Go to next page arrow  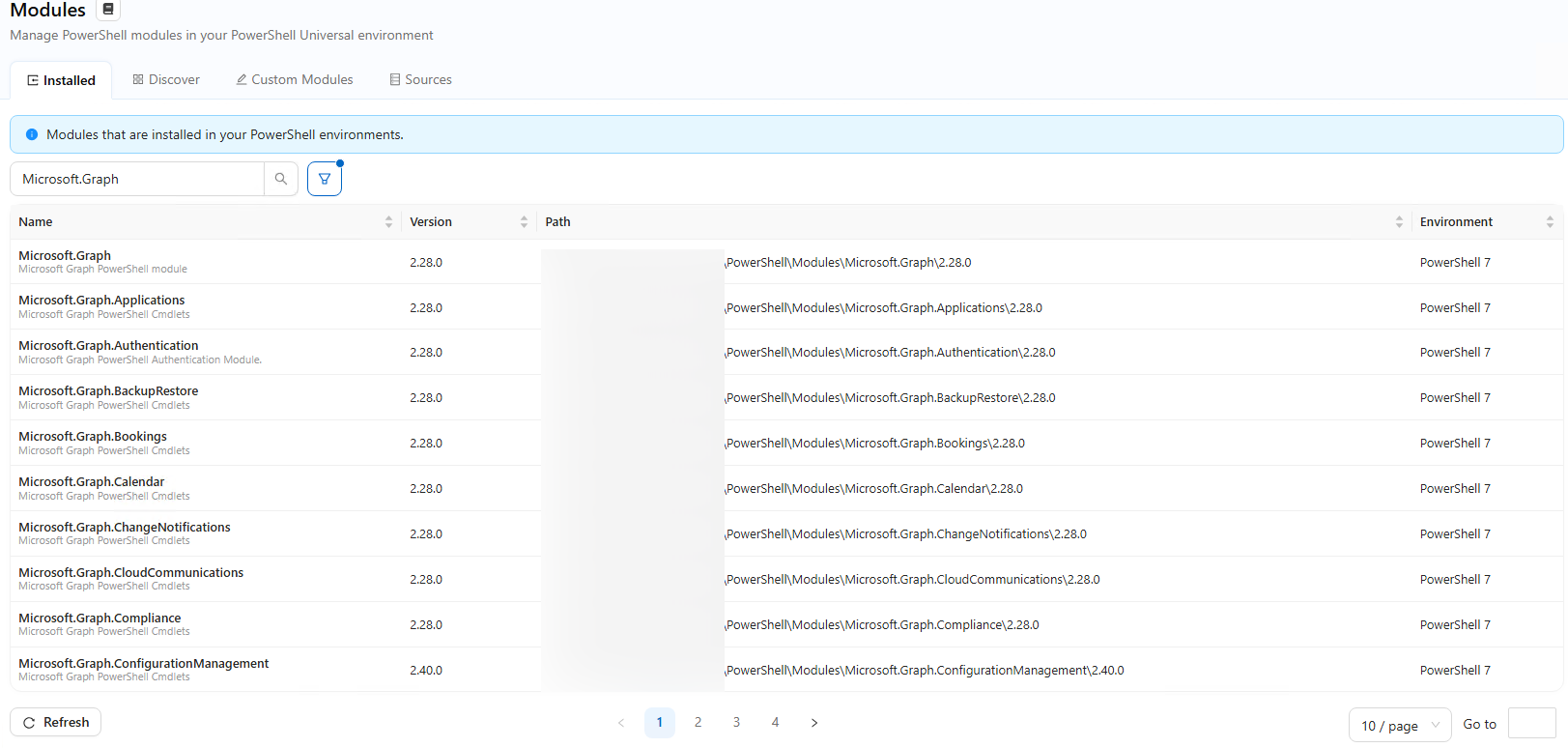tap(814, 723)
